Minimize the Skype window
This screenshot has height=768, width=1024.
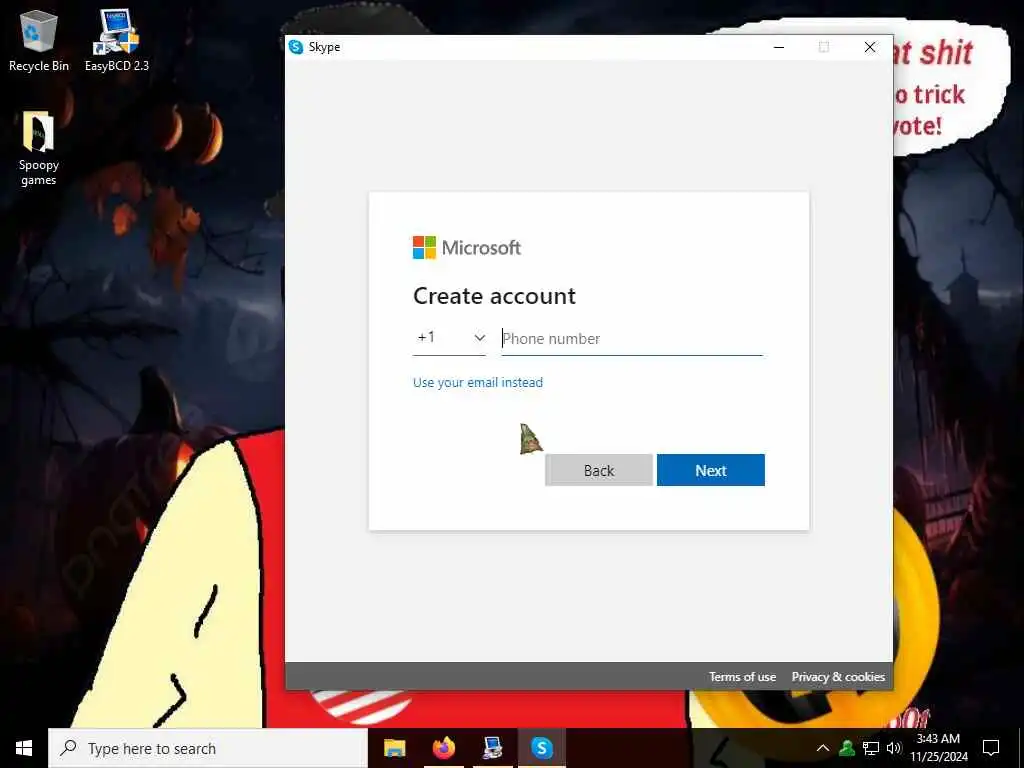point(778,47)
